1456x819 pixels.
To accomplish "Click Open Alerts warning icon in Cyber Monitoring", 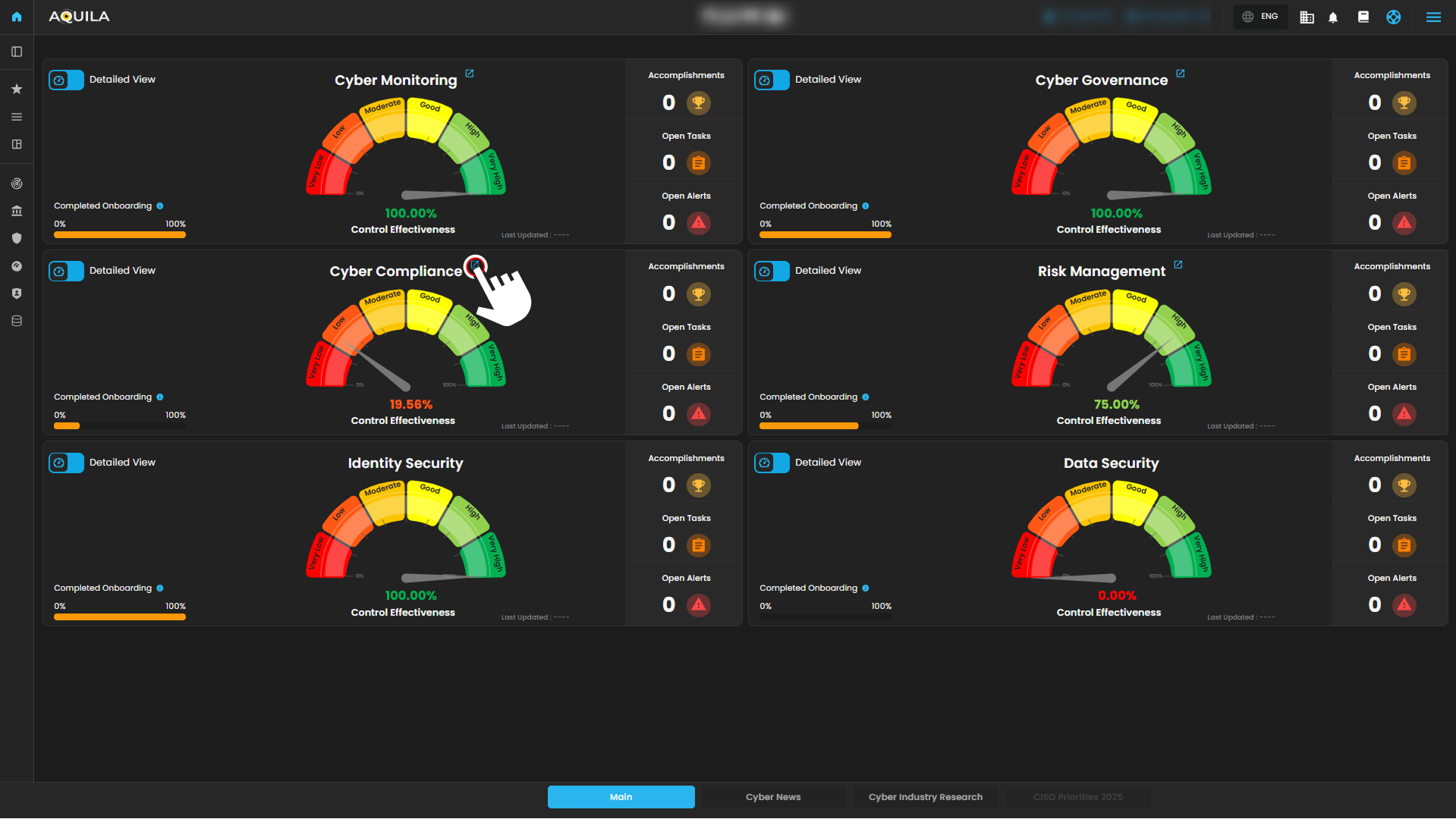I will 699,223.
